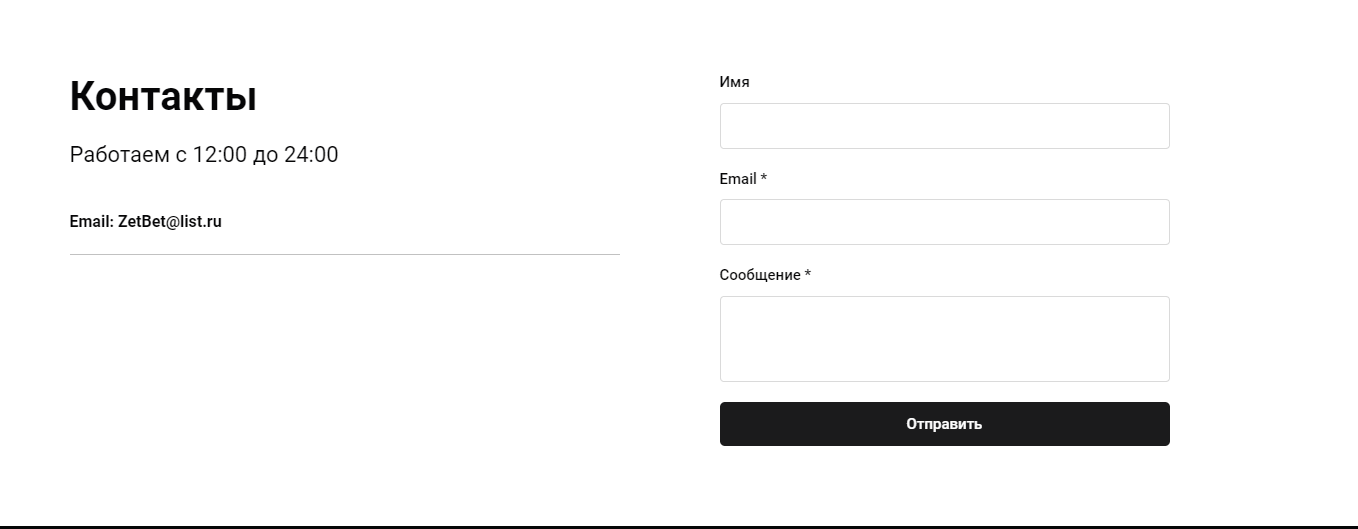Click the Email * label above the field
Viewport: 1358px width, 529px height.
[x=742, y=179]
